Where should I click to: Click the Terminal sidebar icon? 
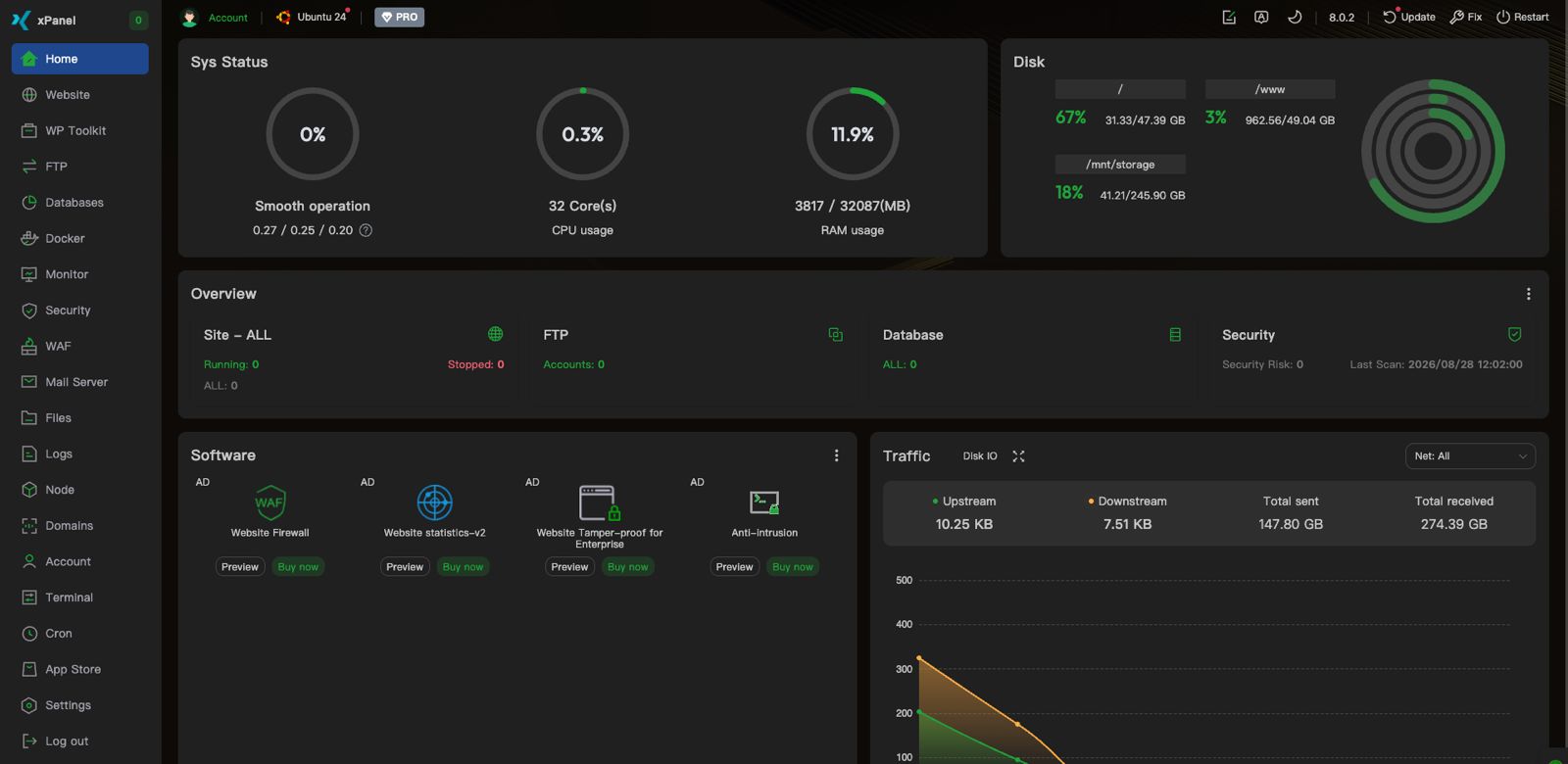pos(29,597)
